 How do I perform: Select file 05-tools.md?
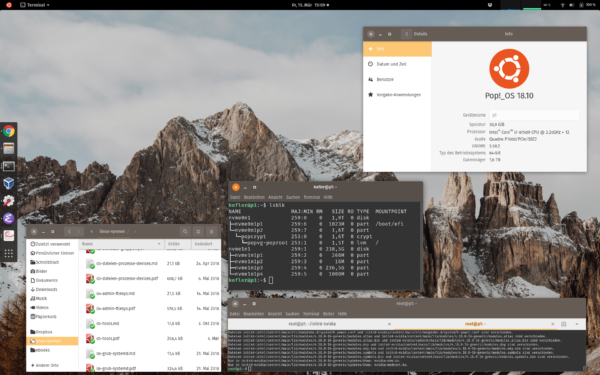click(150, 324)
